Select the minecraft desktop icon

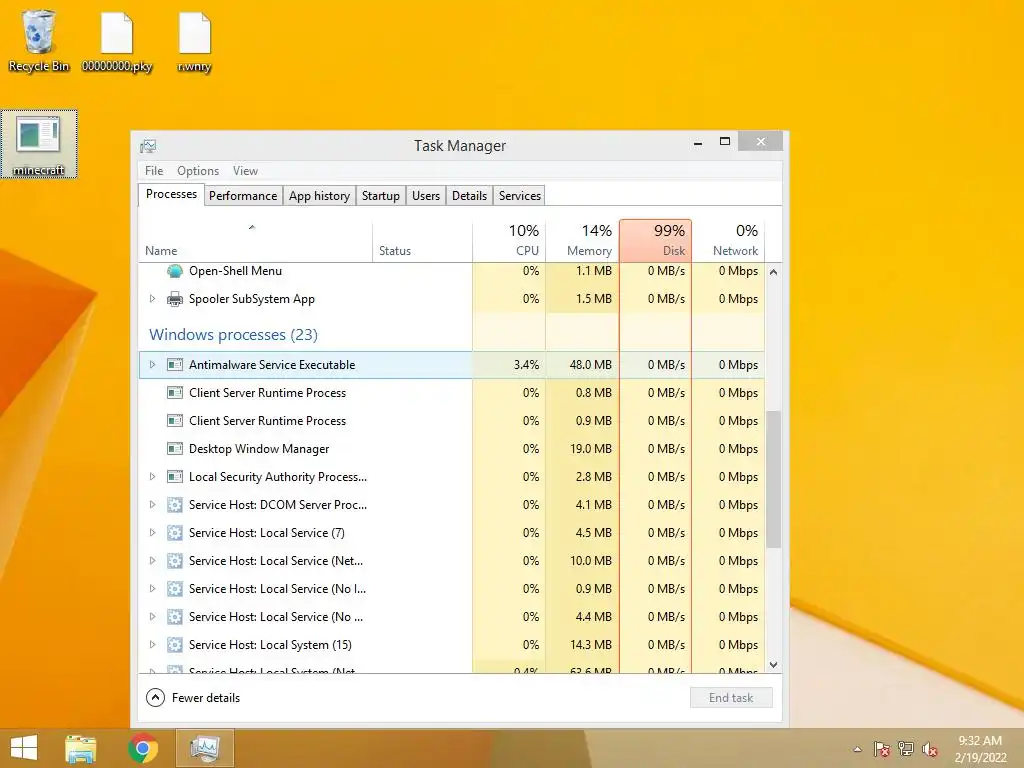coord(39,144)
